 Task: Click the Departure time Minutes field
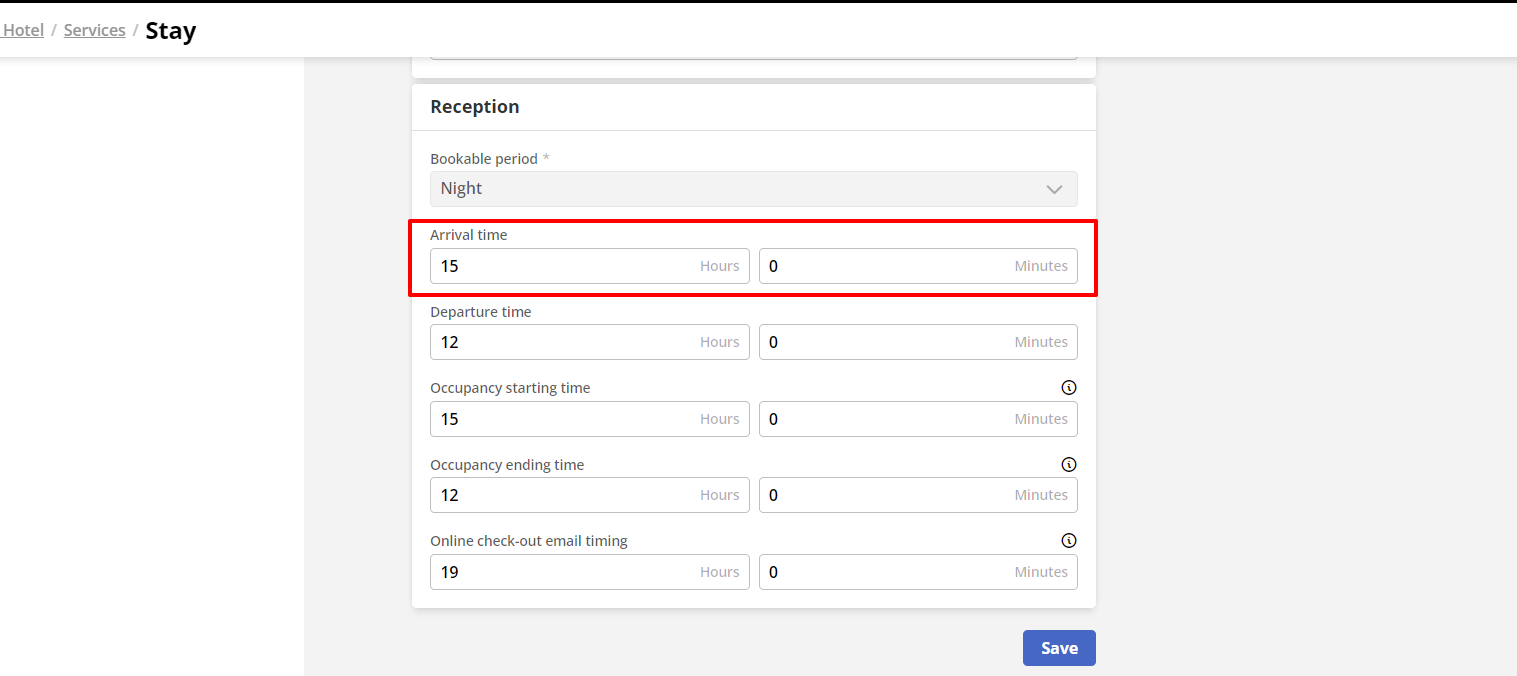point(917,342)
